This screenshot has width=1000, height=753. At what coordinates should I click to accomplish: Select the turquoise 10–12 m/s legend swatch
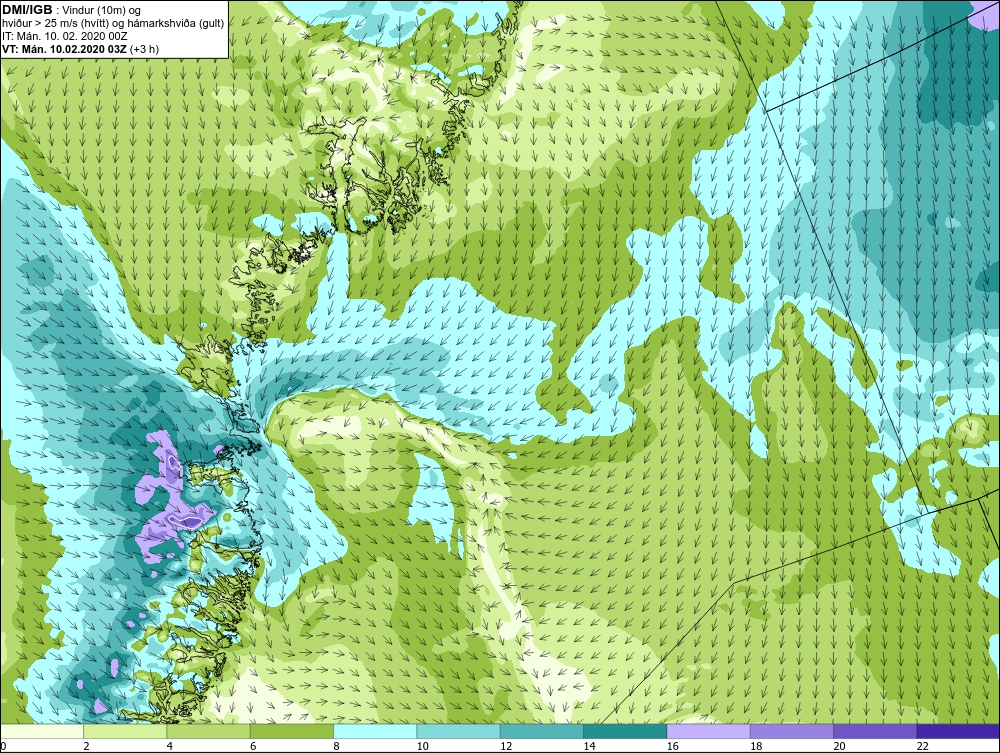(459, 731)
